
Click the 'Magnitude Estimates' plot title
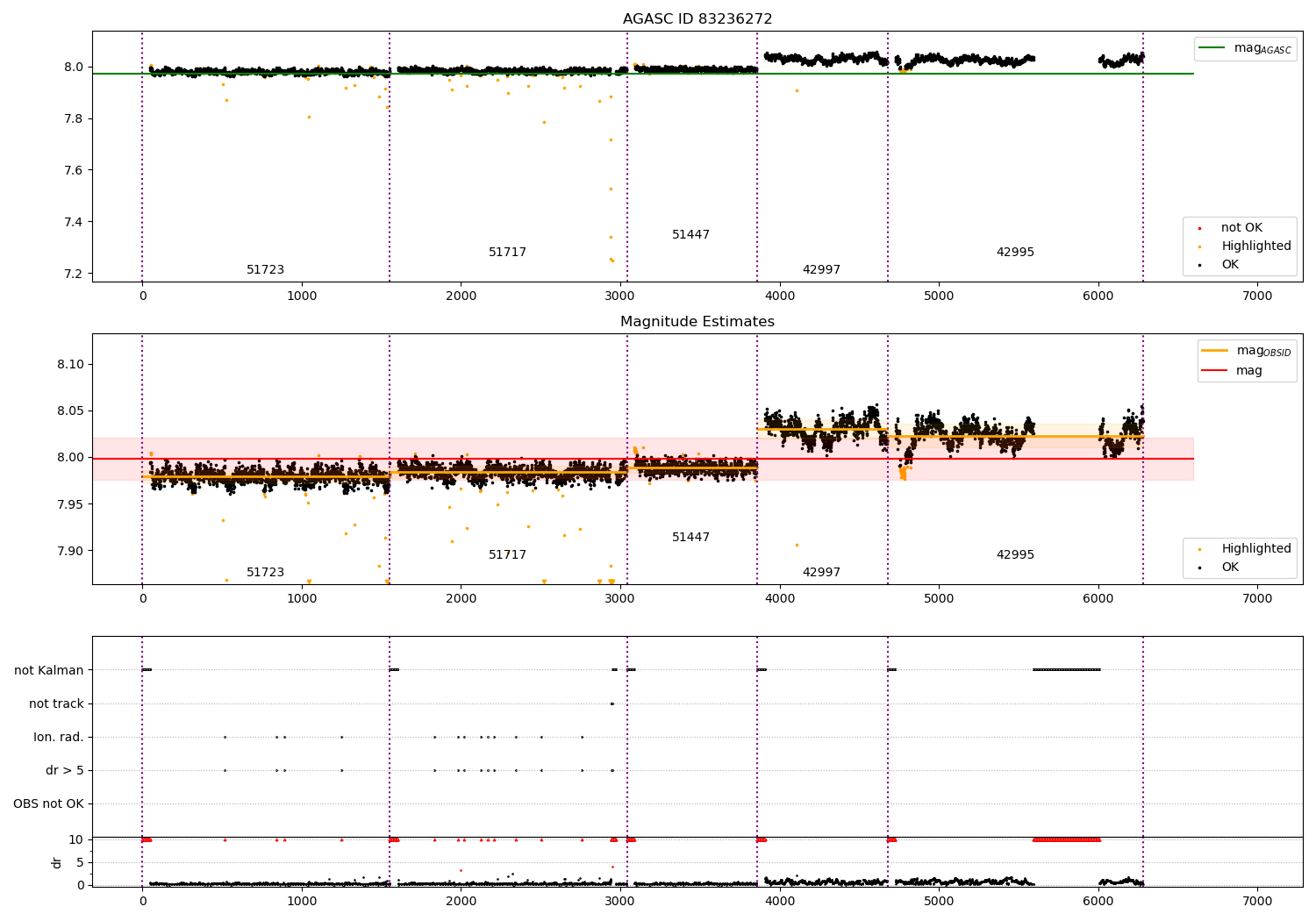[x=697, y=322]
